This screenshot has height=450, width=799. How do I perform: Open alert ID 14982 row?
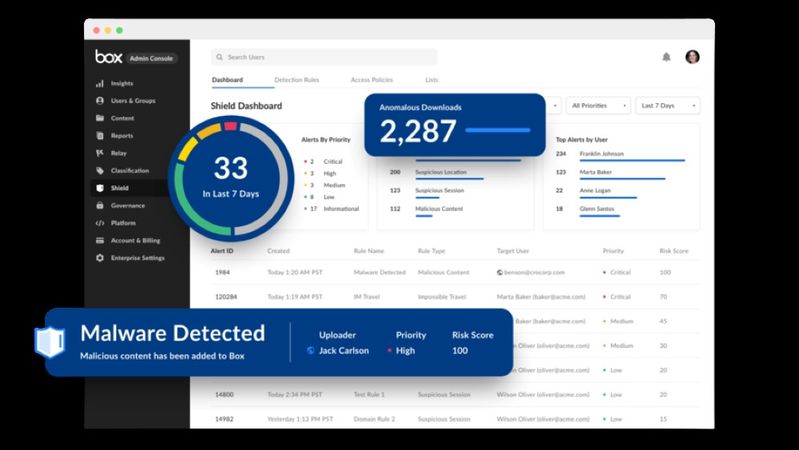pos(455,419)
